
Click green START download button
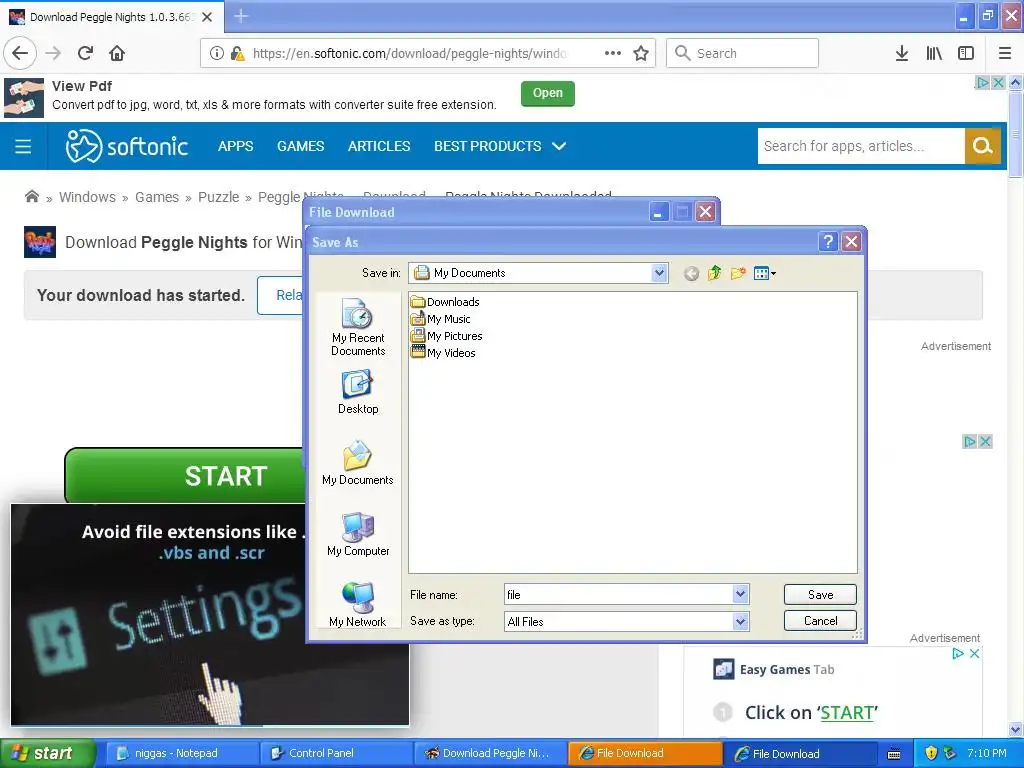coord(185,476)
